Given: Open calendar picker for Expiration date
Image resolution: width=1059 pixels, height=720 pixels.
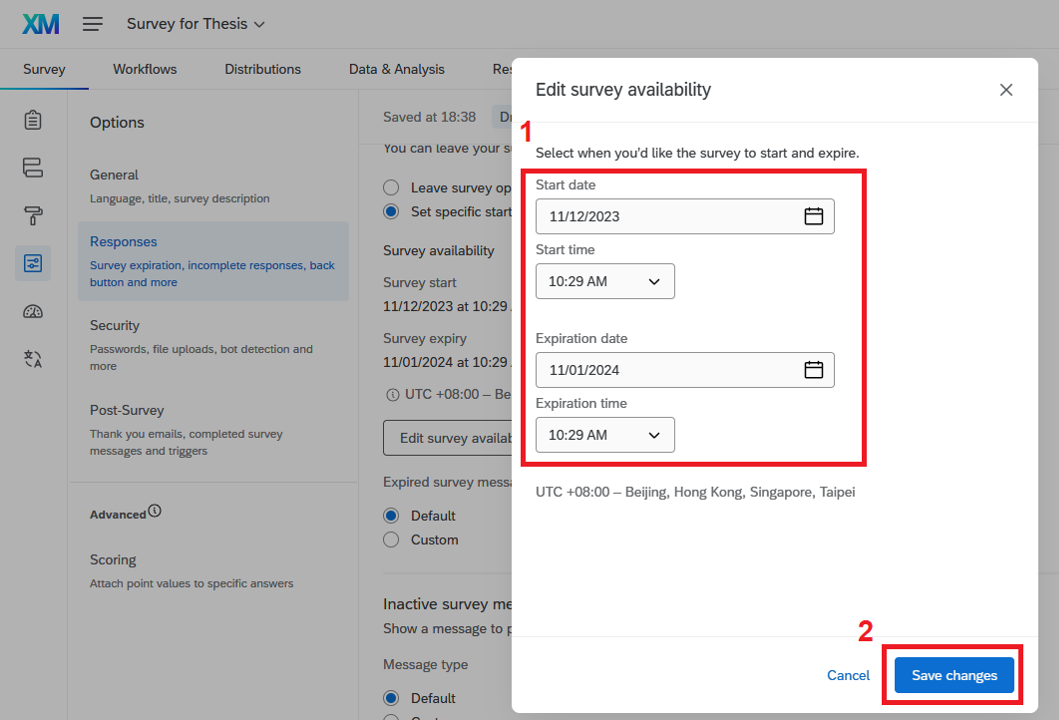Looking at the screenshot, I should tap(813, 370).
